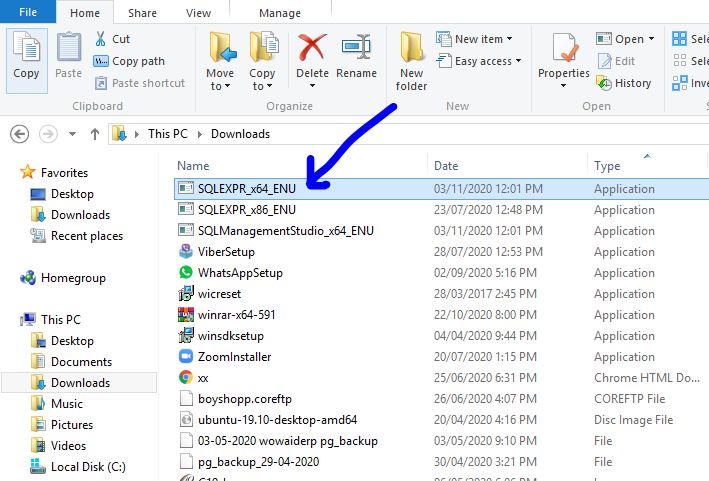Sort files by Date column header

[446, 166]
